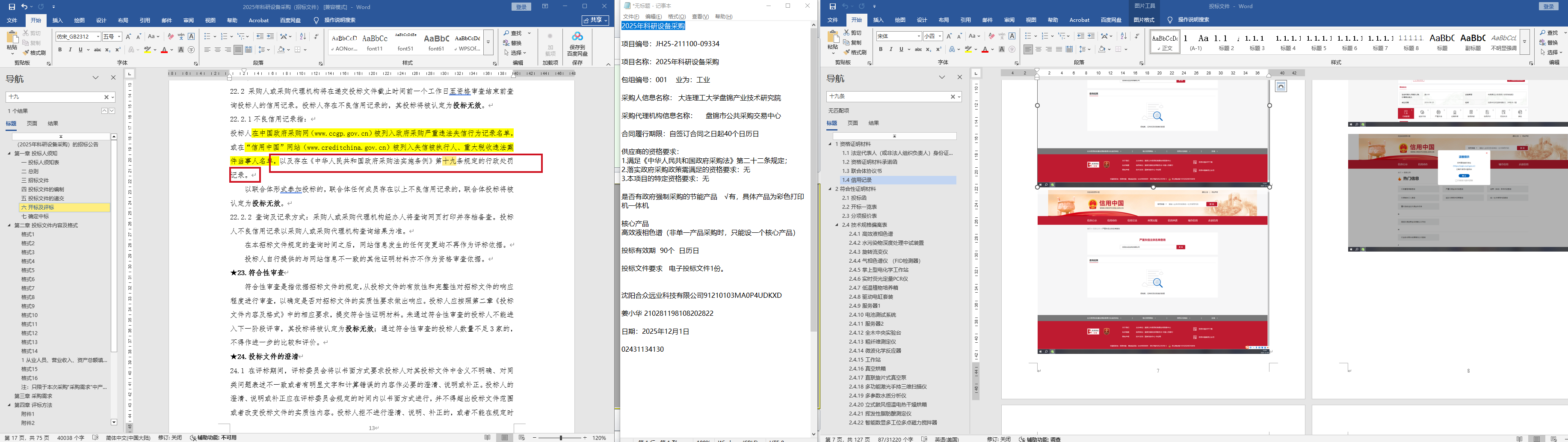Toggle superscript in left Word ribbon
1568x442 pixels.
[118, 50]
